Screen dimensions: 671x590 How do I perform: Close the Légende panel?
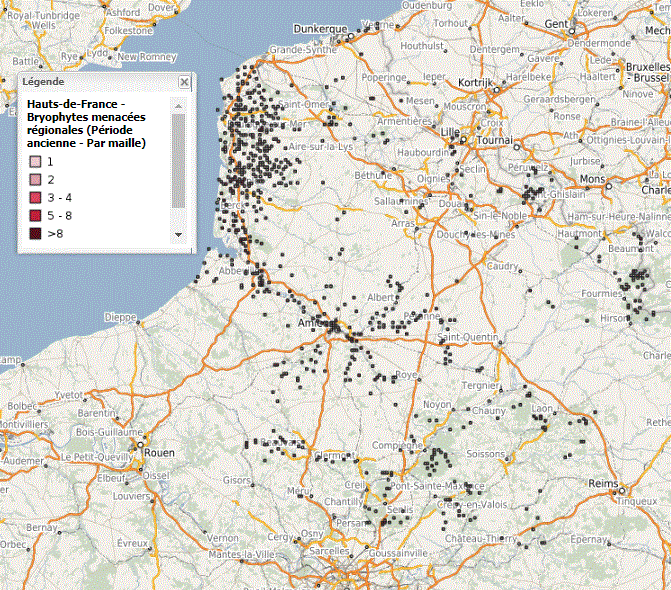pyautogui.click(x=184, y=81)
